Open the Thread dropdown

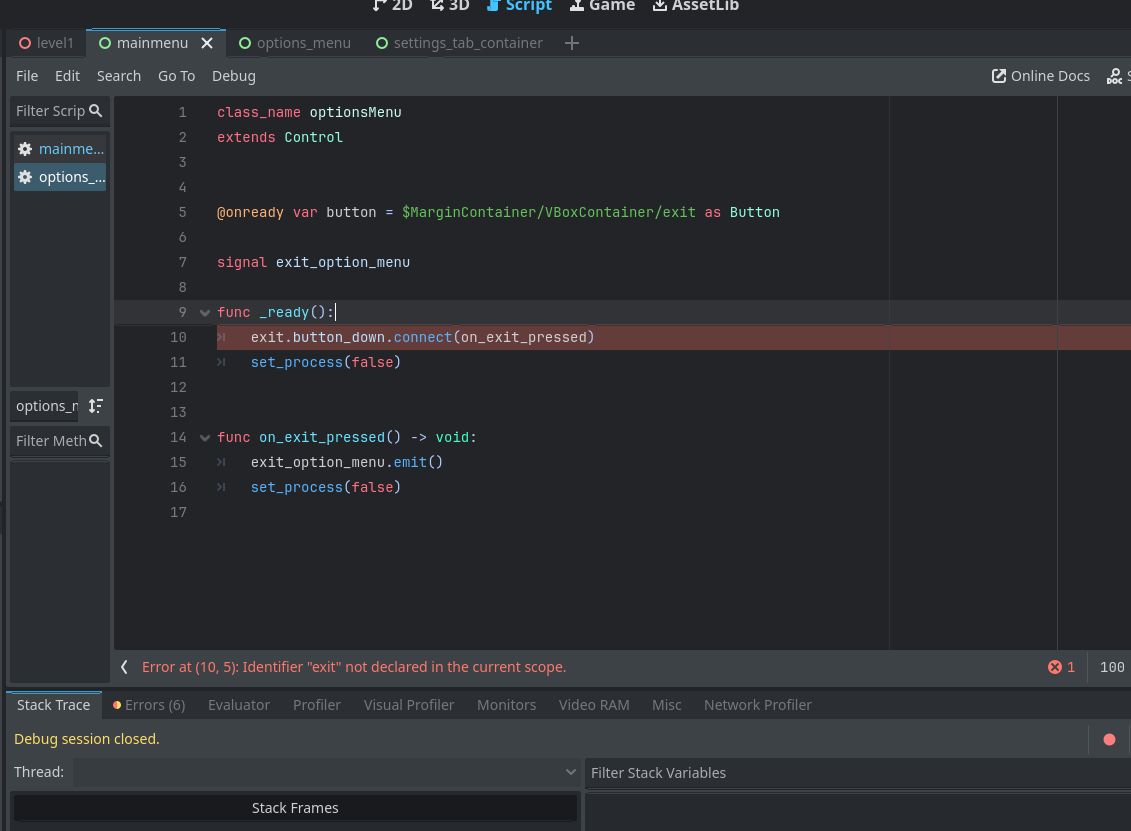pos(325,772)
